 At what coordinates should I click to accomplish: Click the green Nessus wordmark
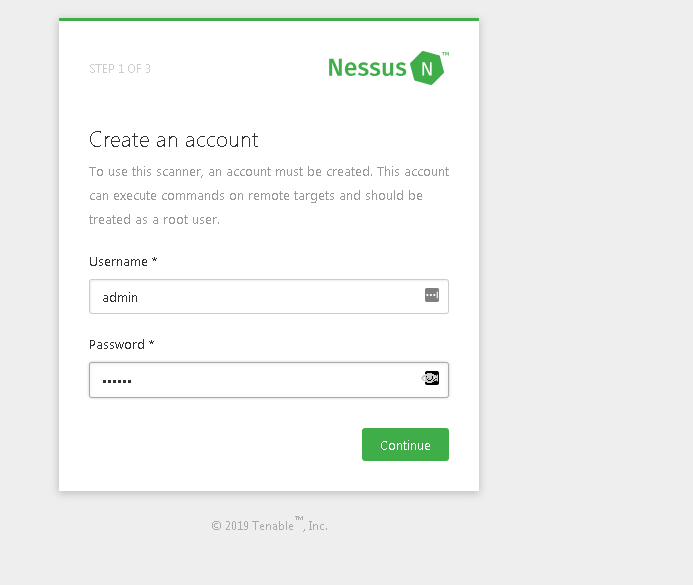[367, 68]
